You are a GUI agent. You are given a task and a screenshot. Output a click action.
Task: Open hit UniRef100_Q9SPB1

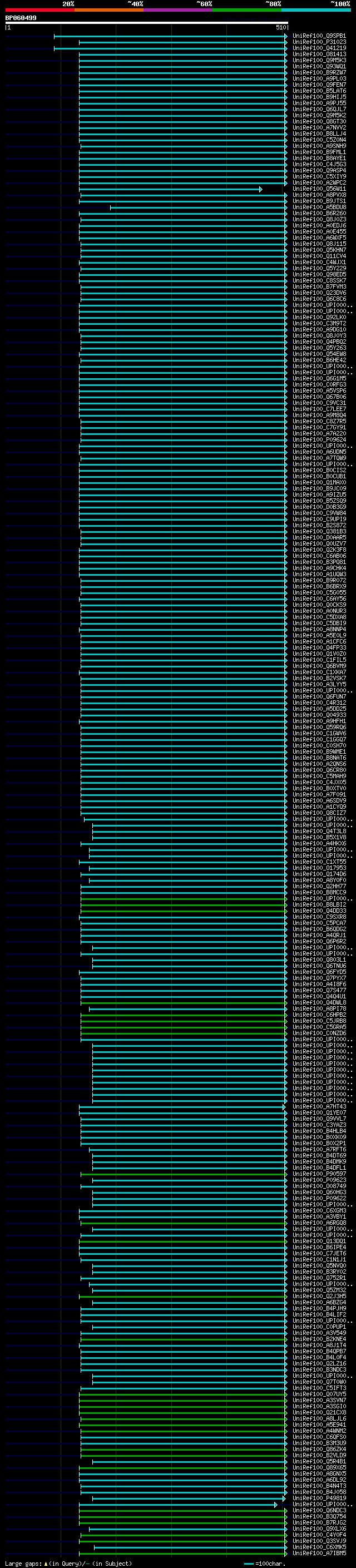(x=319, y=36)
